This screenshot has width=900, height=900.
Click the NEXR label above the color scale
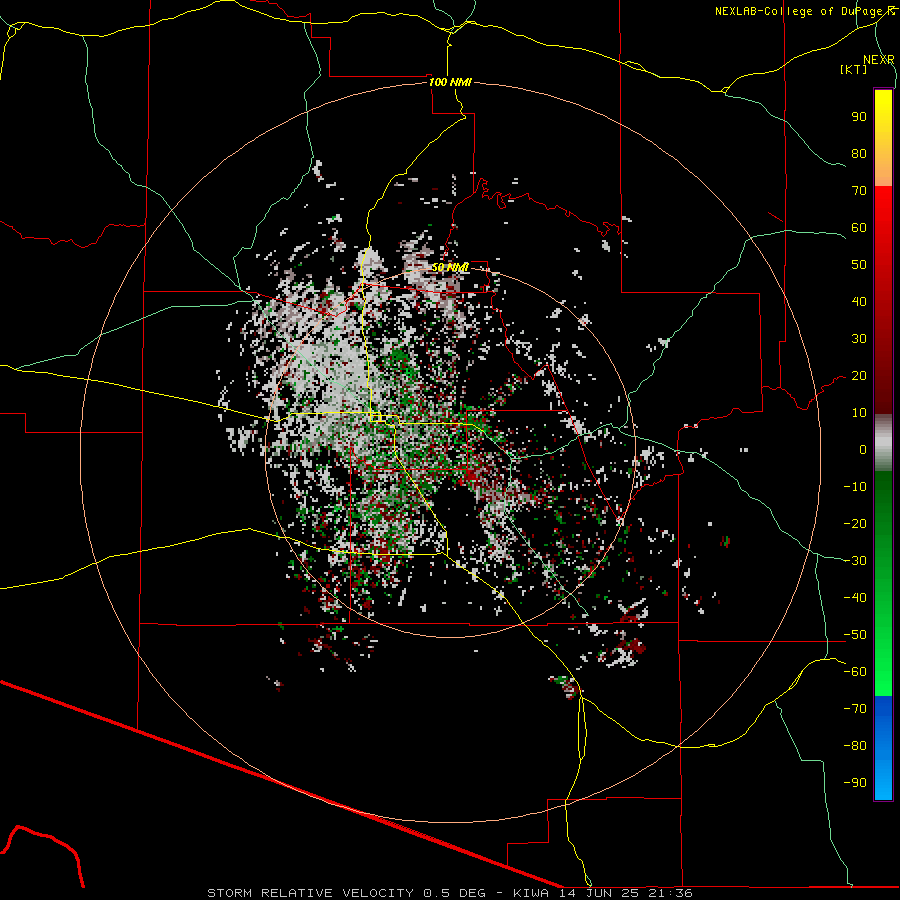click(878, 60)
